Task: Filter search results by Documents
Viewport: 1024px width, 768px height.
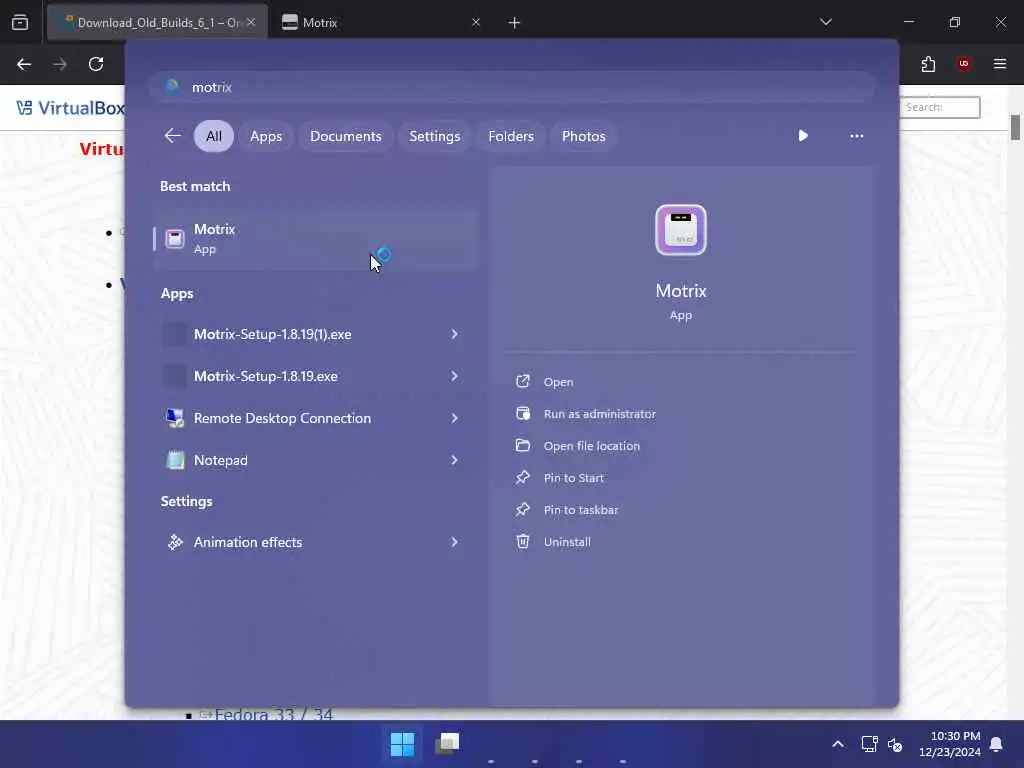Action: coord(345,136)
